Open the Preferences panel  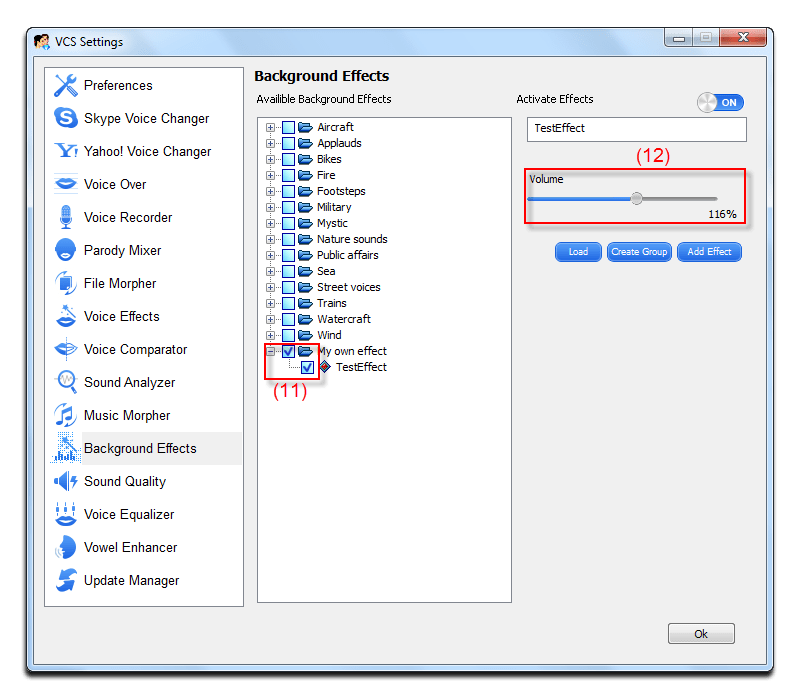100,85
